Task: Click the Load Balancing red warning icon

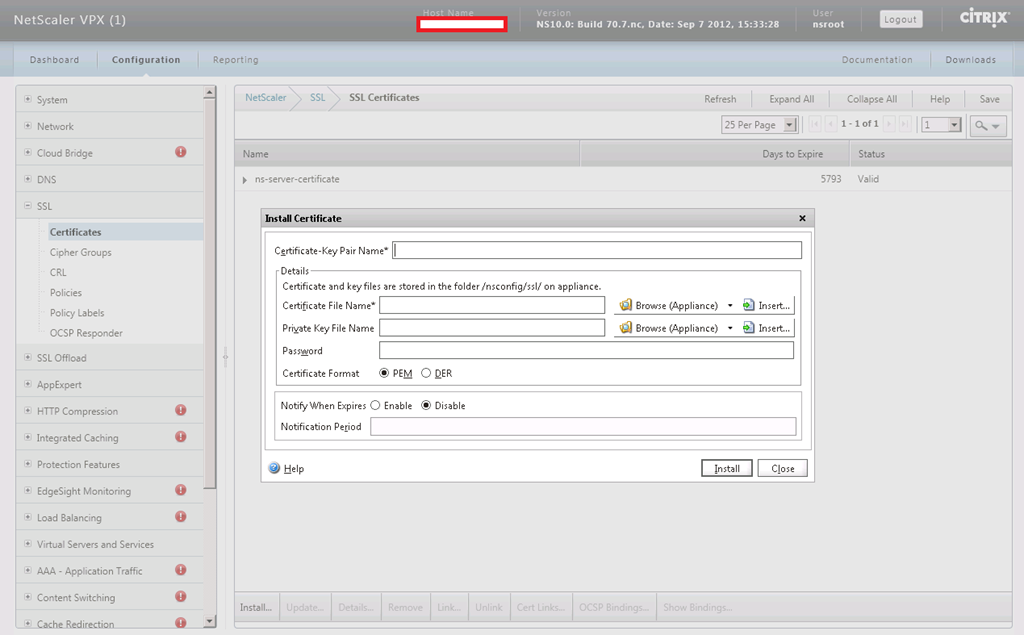Action: pyautogui.click(x=181, y=517)
